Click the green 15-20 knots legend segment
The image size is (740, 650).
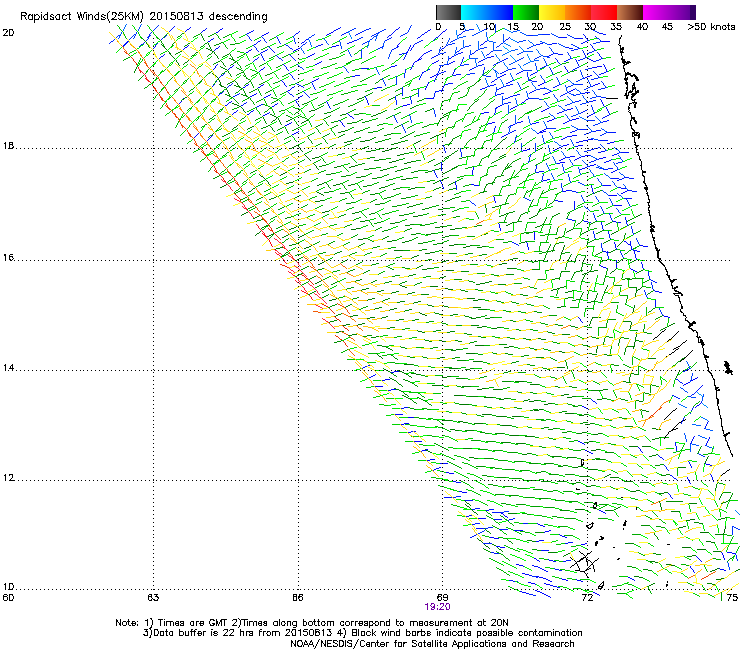point(526,12)
